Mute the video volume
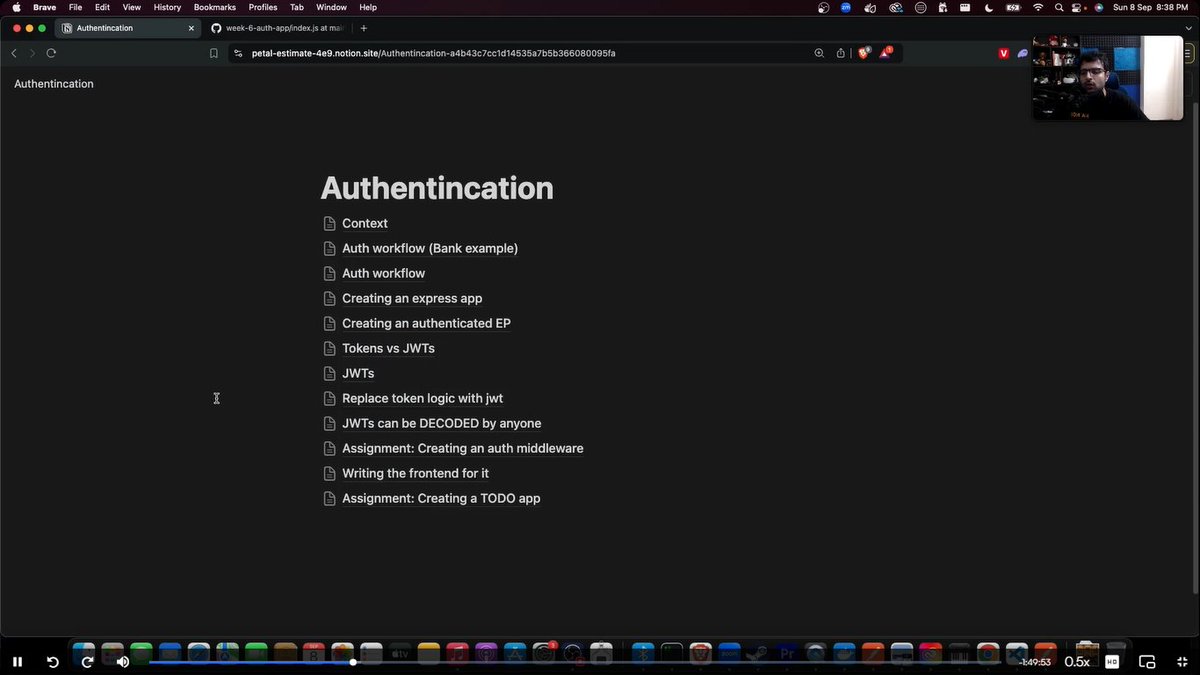 [123, 661]
